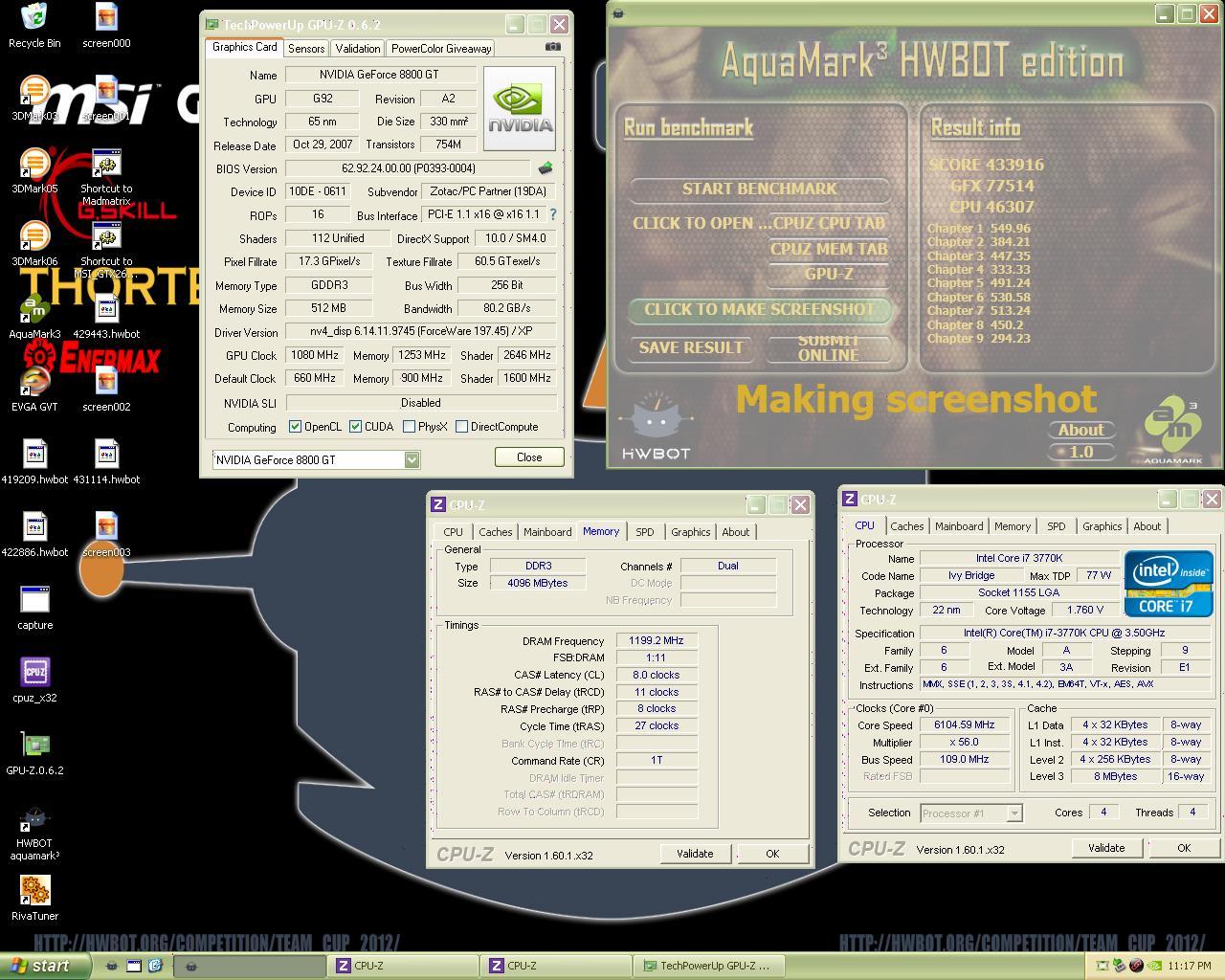The width and height of the screenshot is (1225, 980).
Task: Open the SPD tab in CPU-Z Memory window
Action: click(x=645, y=532)
